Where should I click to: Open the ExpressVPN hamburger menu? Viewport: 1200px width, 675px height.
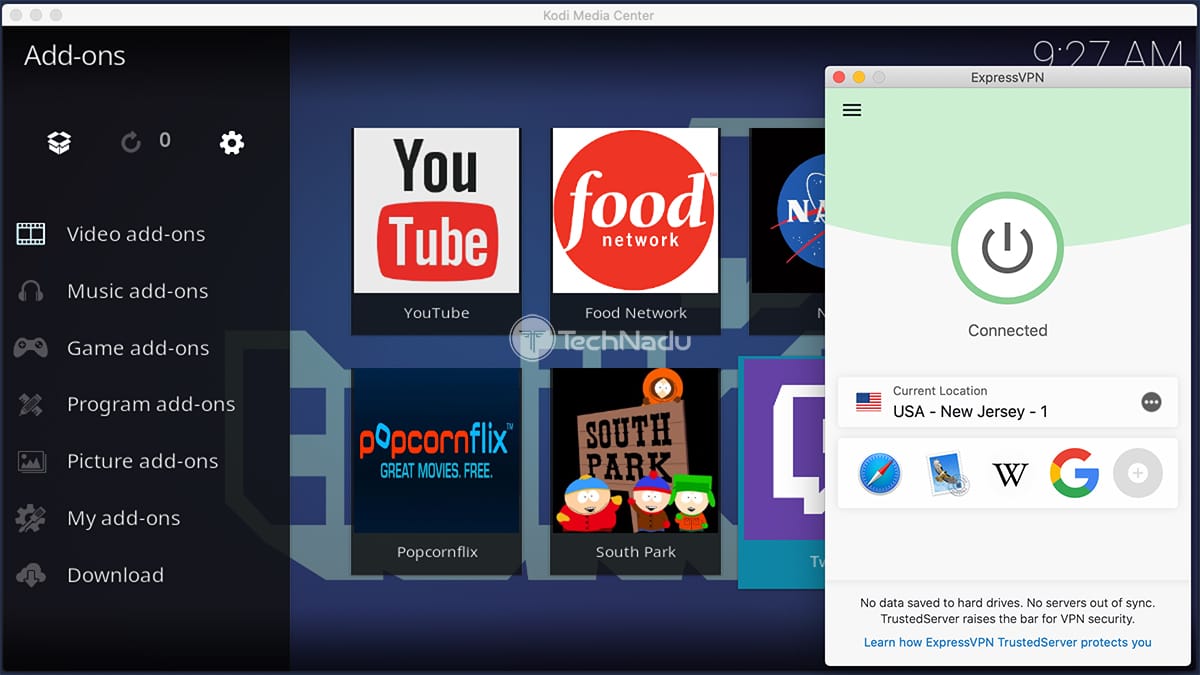(x=852, y=110)
